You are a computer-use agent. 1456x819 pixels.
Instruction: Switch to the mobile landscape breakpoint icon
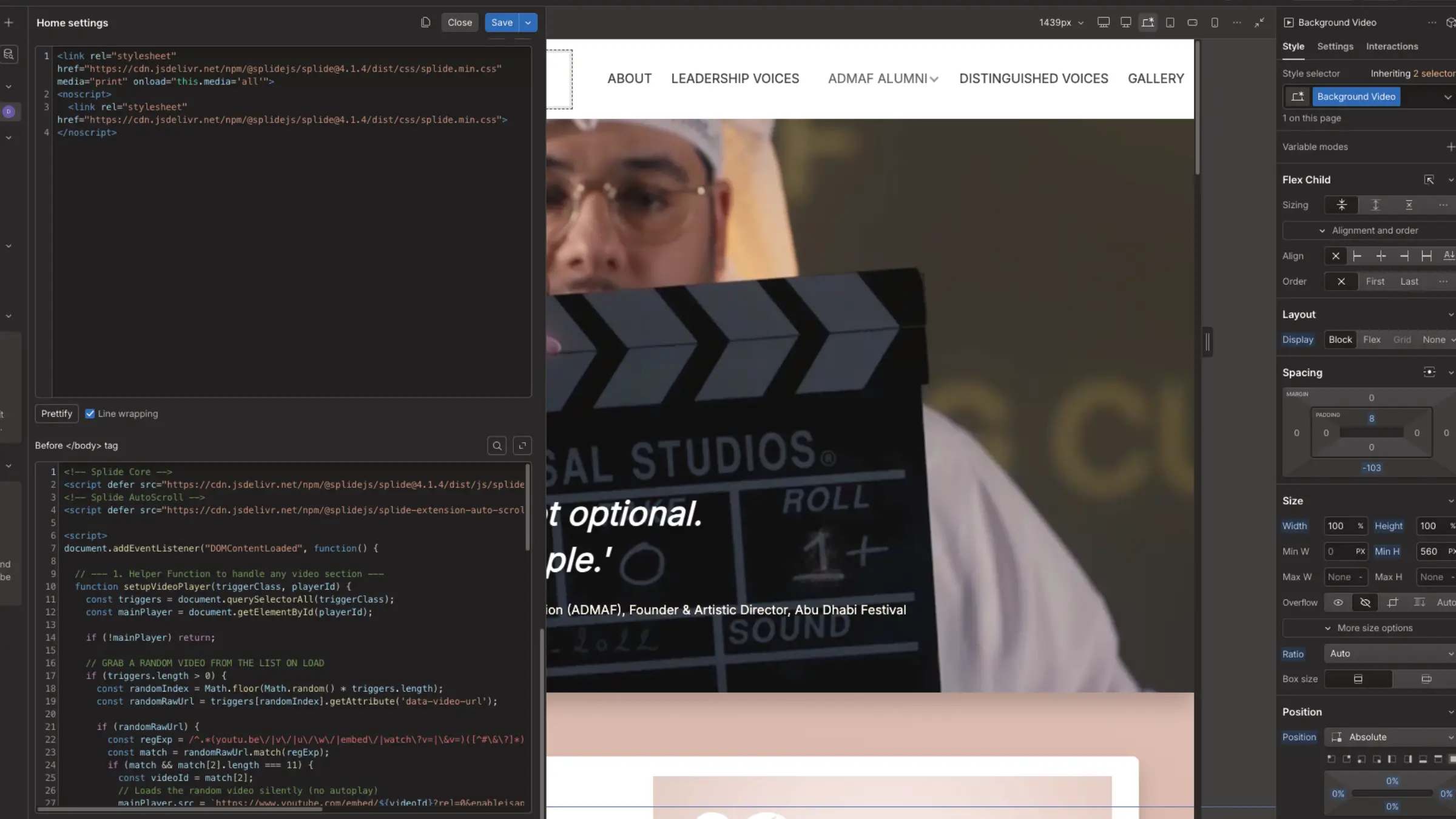pyautogui.click(x=1192, y=22)
